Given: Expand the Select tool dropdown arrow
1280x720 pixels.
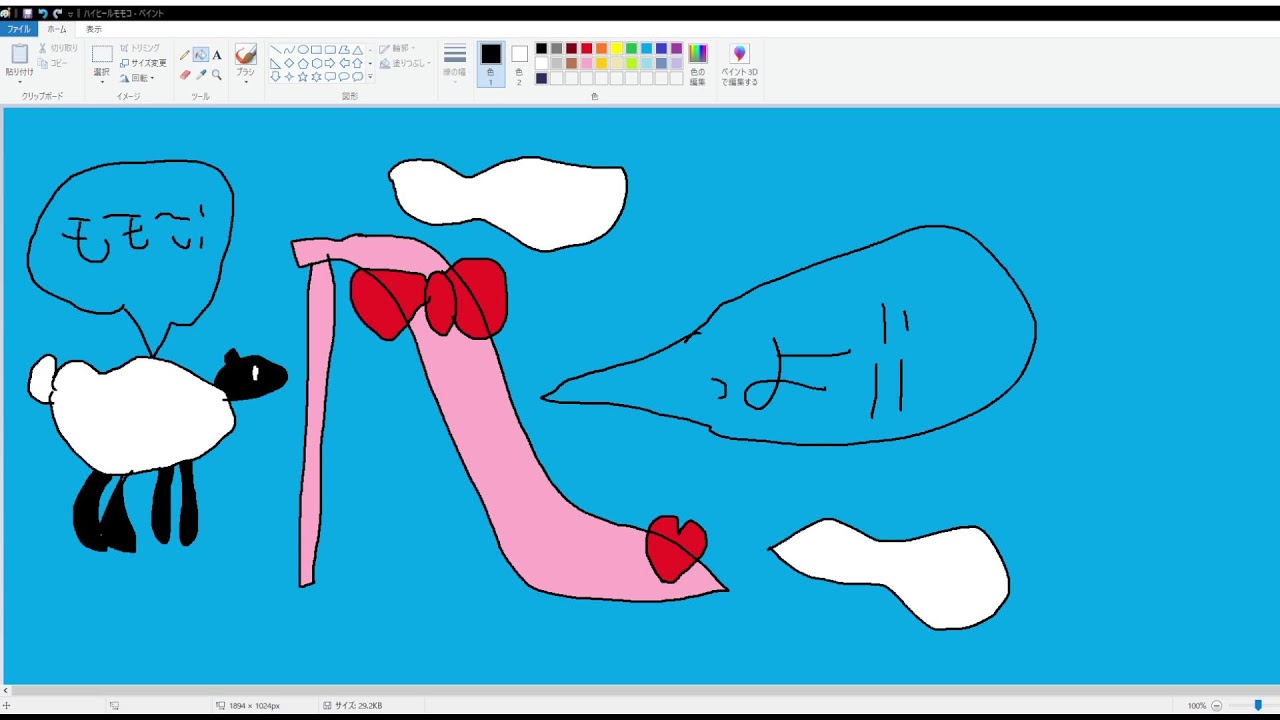Looking at the screenshot, I should tap(102, 81).
